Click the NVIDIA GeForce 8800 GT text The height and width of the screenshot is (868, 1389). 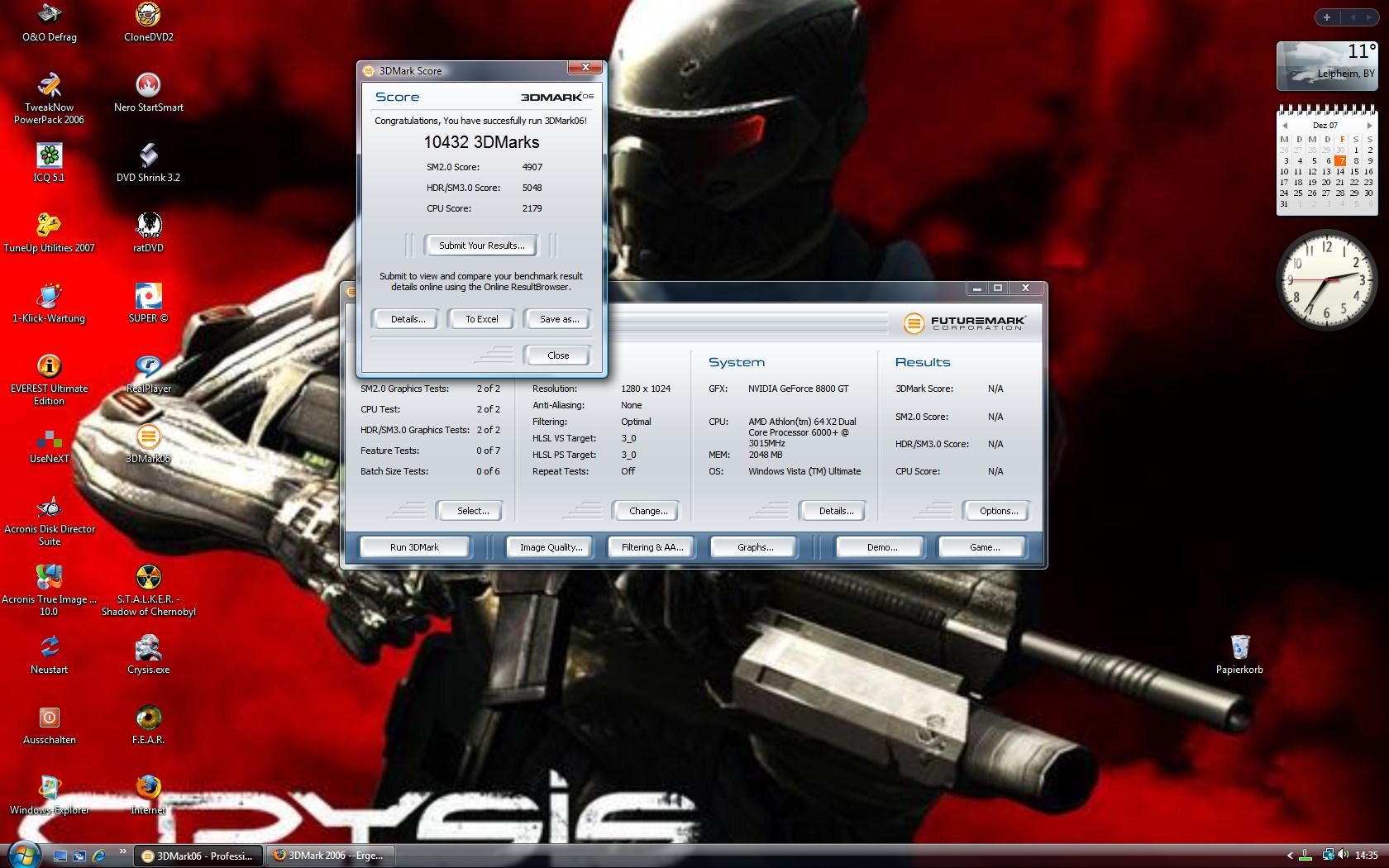click(x=798, y=389)
